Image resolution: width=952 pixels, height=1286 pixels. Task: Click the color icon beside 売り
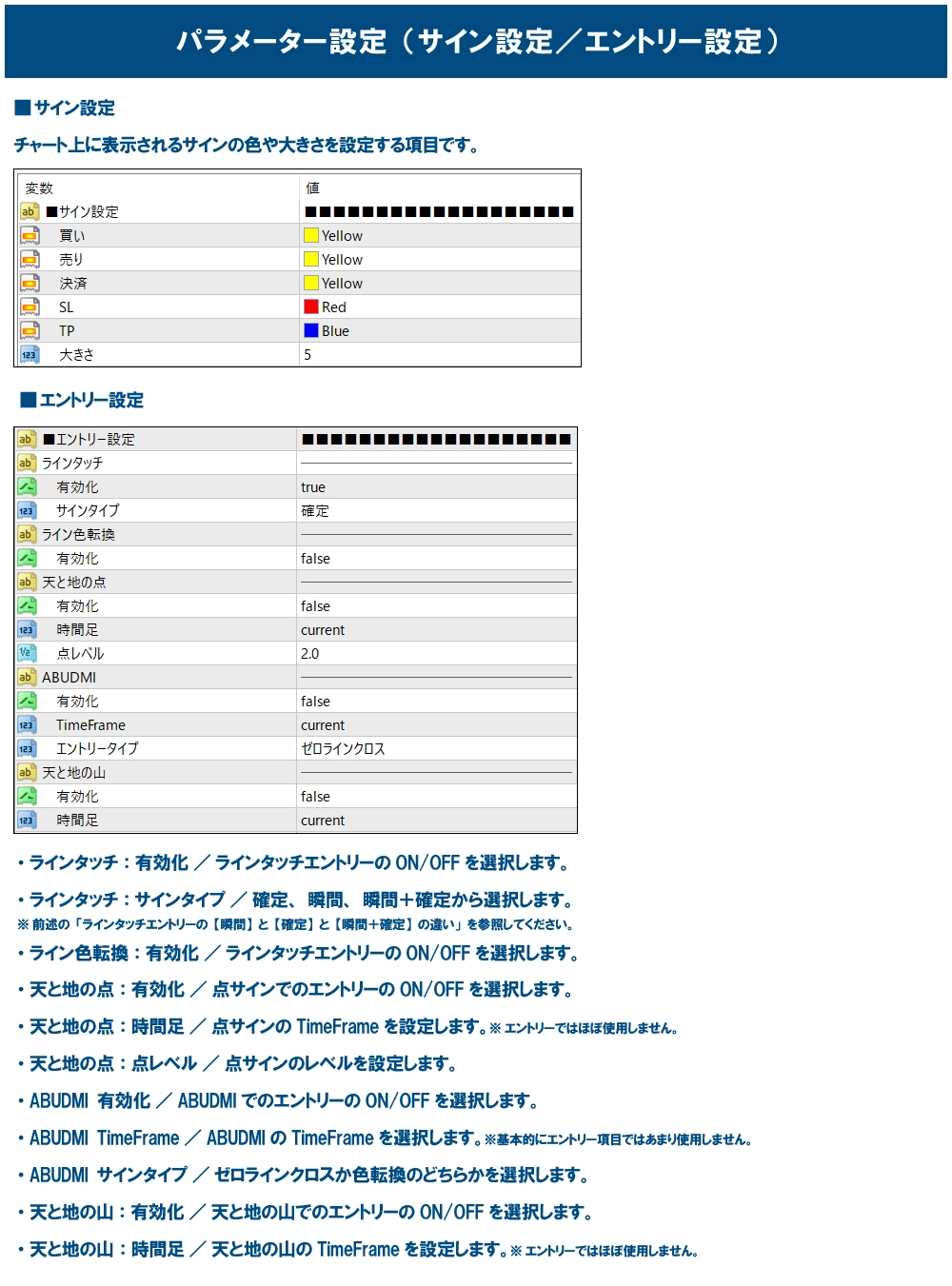30,259
